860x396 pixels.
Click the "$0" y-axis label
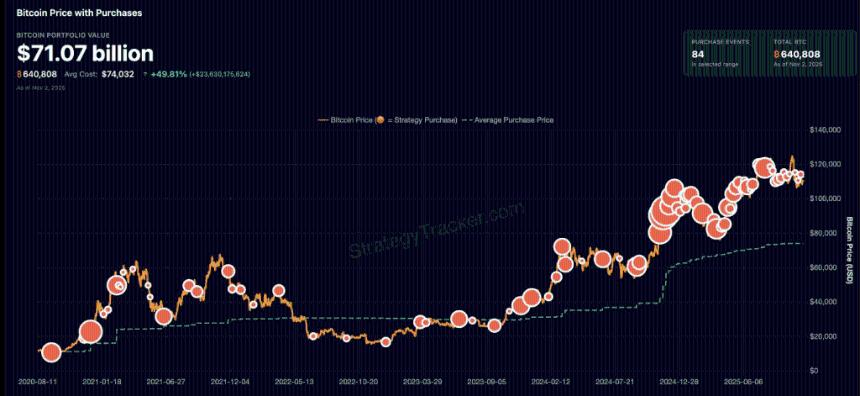pos(814,371)
